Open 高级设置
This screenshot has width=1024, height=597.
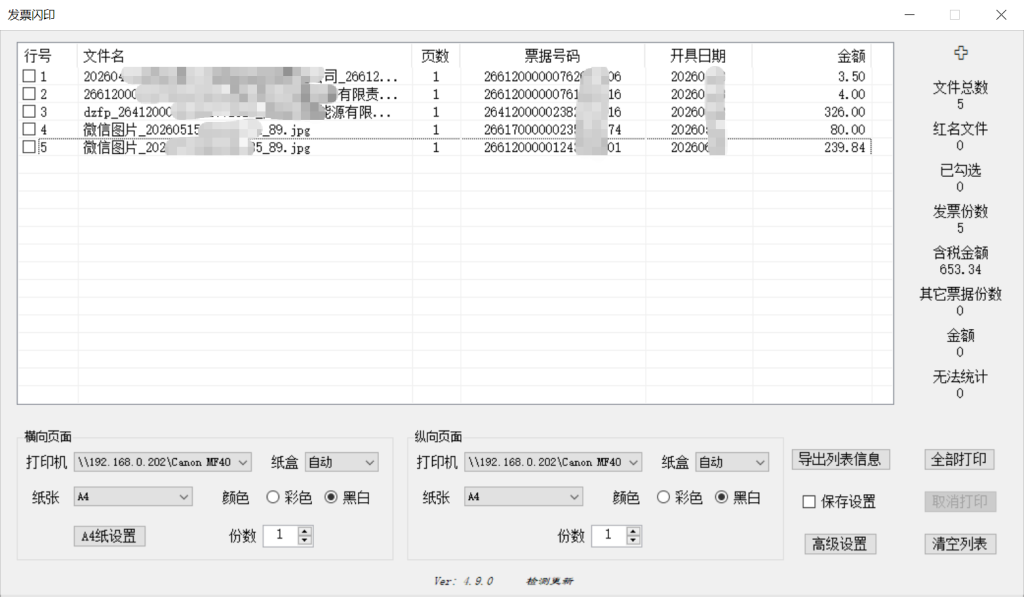click(840, 543)
